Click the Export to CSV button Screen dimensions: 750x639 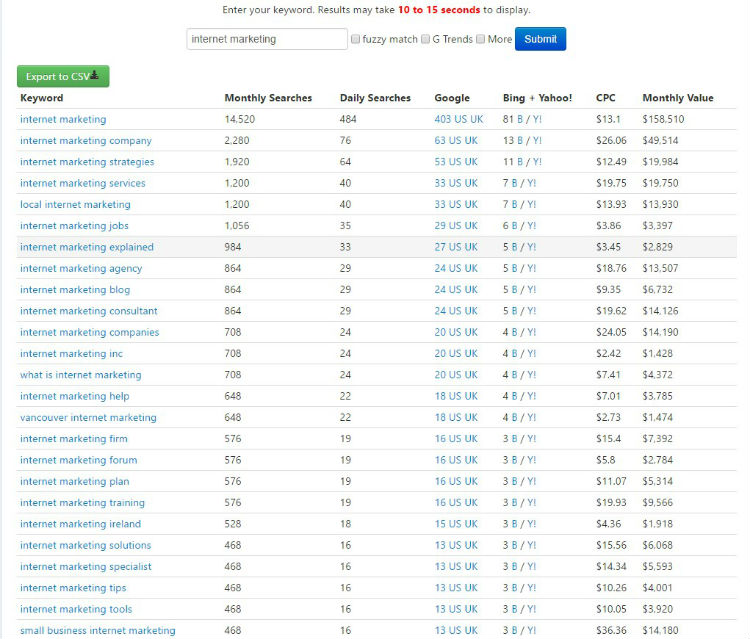click(x=63, y=77)
